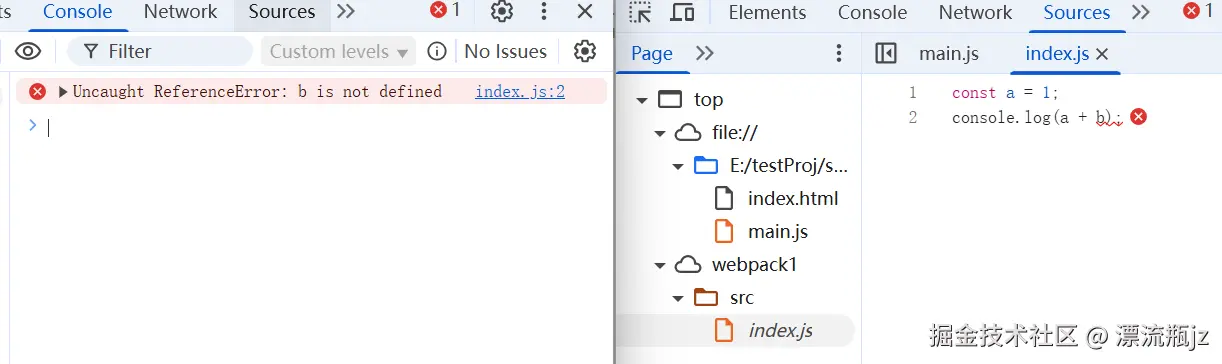The image size is (1222, 364).
Task: Collapse the src folder node
Action: (x=678, y=298)
